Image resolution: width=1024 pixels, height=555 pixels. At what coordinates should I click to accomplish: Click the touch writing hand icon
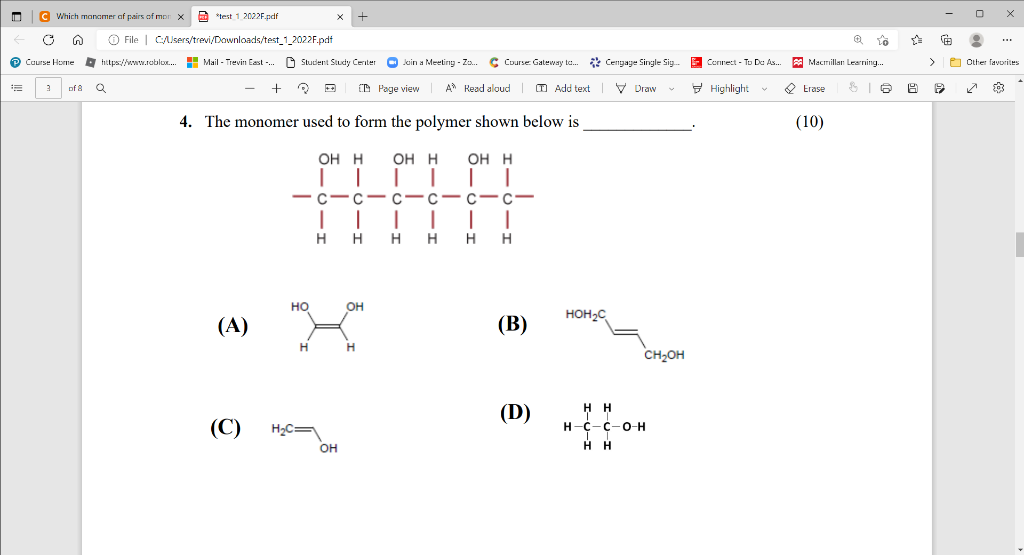pyautogui.click(x=853, y=87)
